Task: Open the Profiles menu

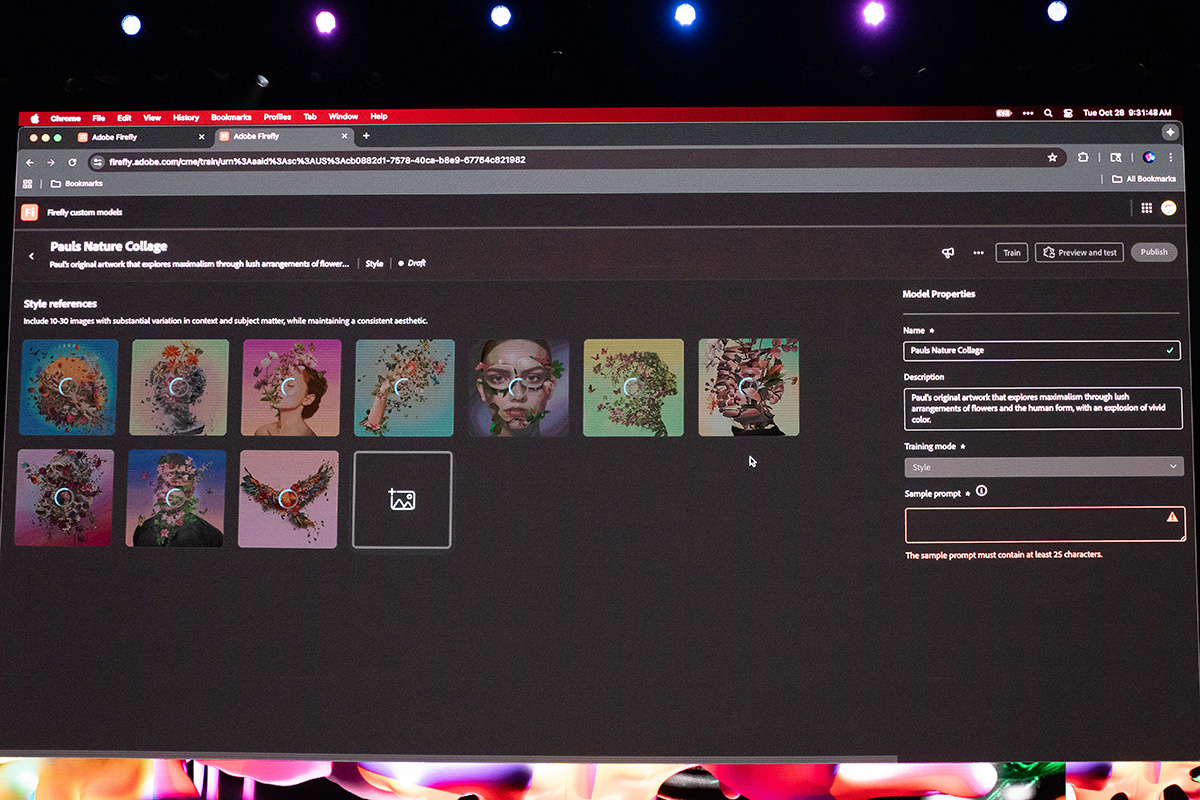Action: tap(278, 117)
